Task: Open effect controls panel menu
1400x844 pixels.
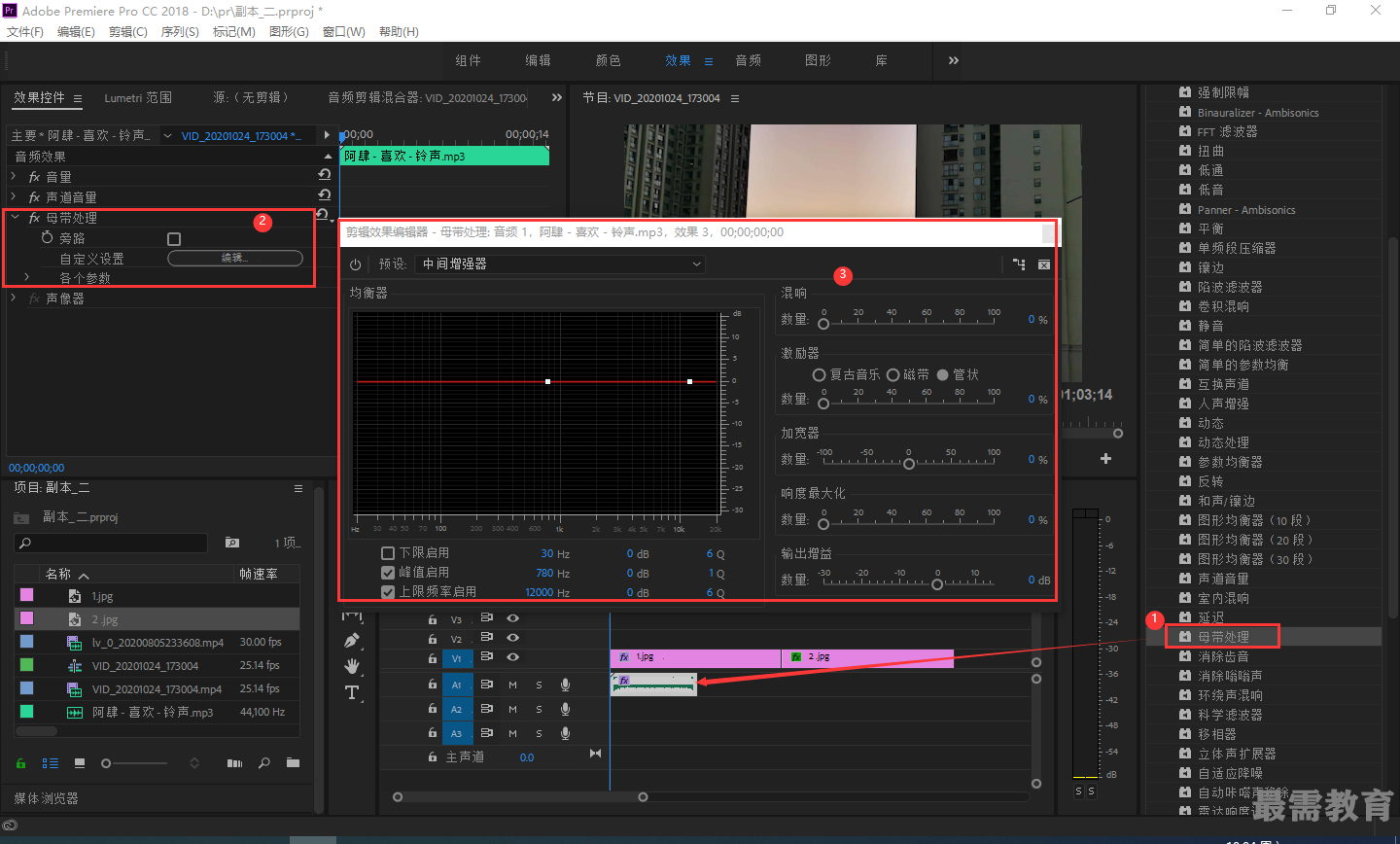Action: [78, 98]
